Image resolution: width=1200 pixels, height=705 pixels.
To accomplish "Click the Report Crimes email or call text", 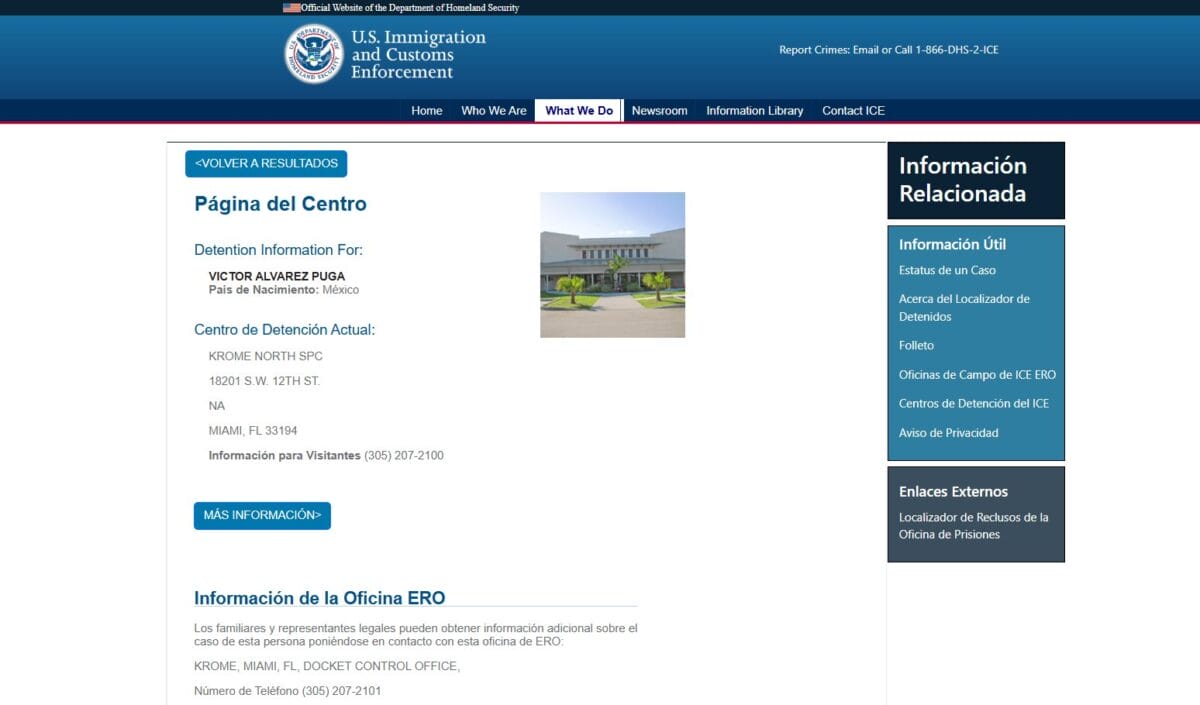I will click(x=888, y=50).
